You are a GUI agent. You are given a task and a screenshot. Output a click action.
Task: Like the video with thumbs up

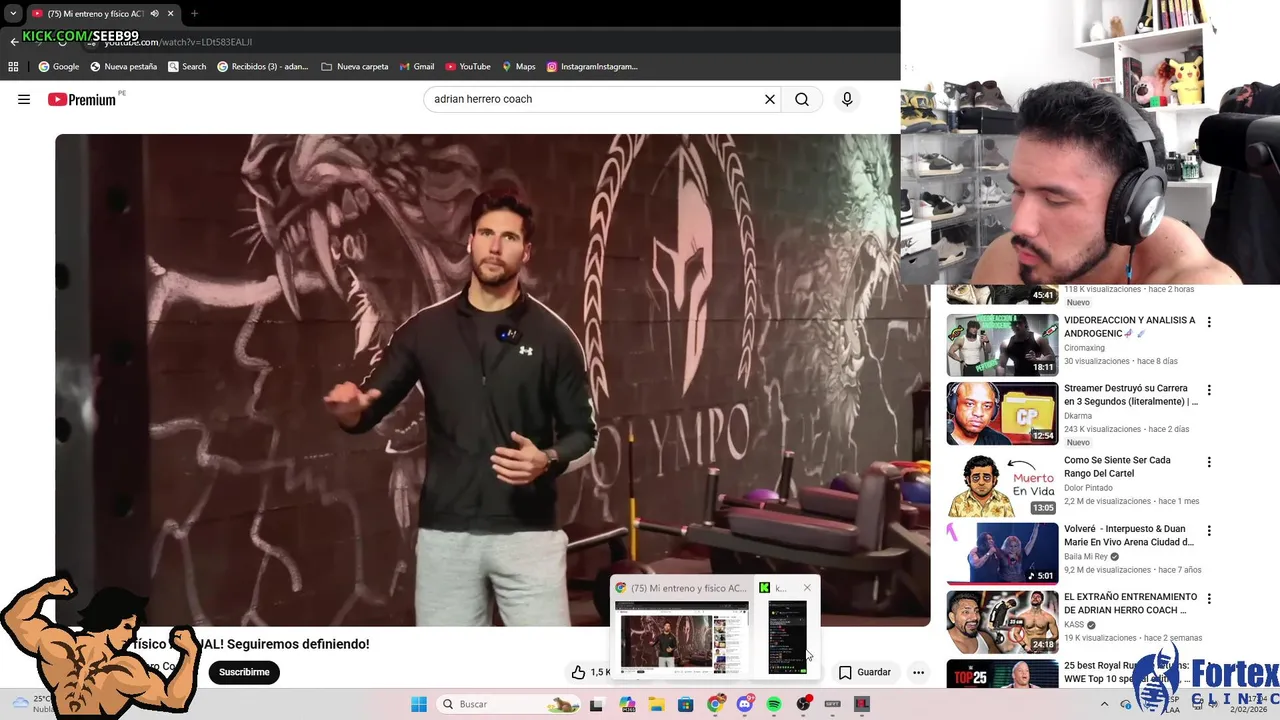click(578, 672)
